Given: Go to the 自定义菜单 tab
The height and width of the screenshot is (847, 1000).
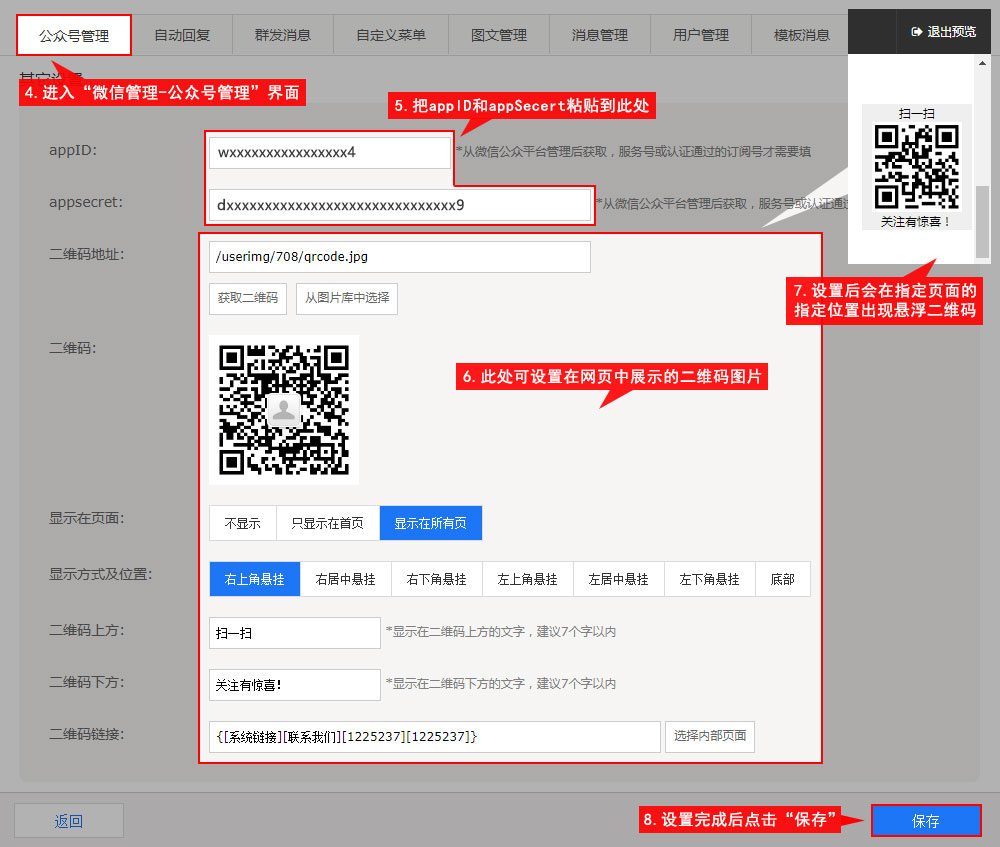Looking at the screenshot, I should (x=390, y=35).
